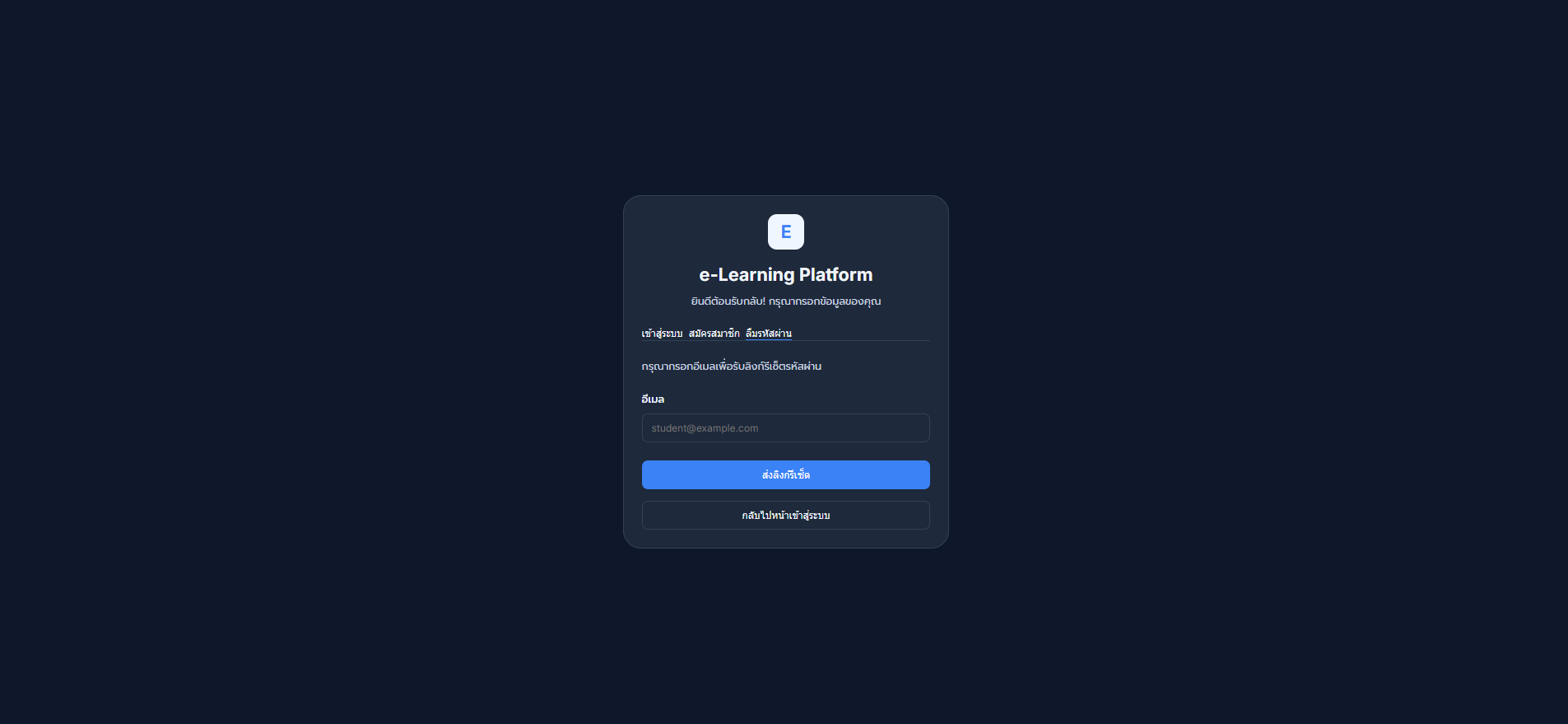This screenshot has height=724, width=1568.
Task: Click the กรุณากรอกอีเมล reset instruction text
Action: [731, 367]
